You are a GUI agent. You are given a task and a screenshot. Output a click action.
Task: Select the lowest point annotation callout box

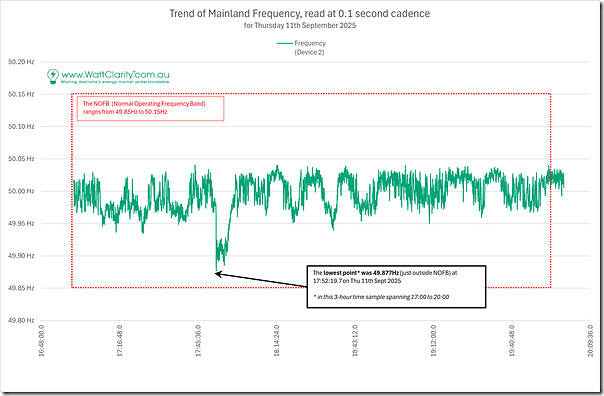click(x=396, y=287)
